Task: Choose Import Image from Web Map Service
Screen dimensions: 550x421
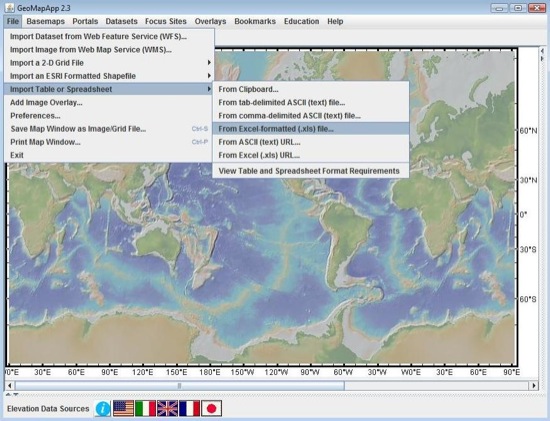Action: click(x=108, y=50)
